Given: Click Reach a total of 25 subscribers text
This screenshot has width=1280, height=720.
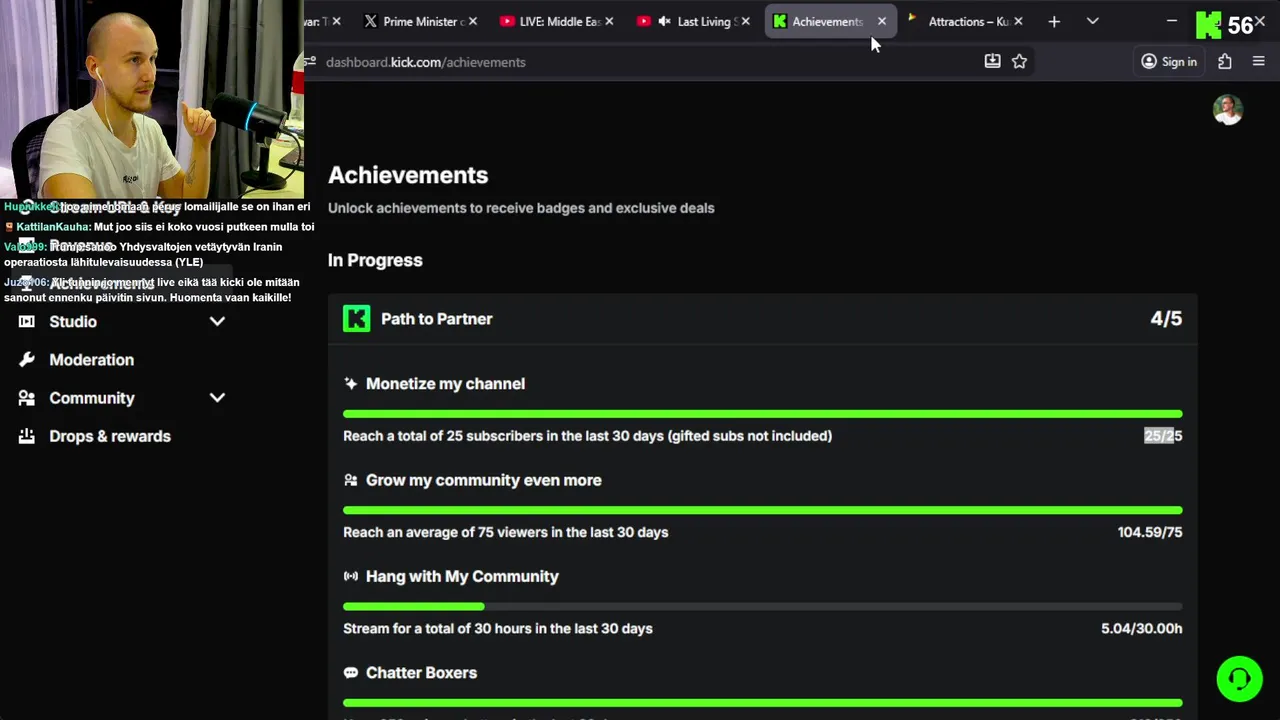Looking at the screenshot, I should [x=587, y=435].
